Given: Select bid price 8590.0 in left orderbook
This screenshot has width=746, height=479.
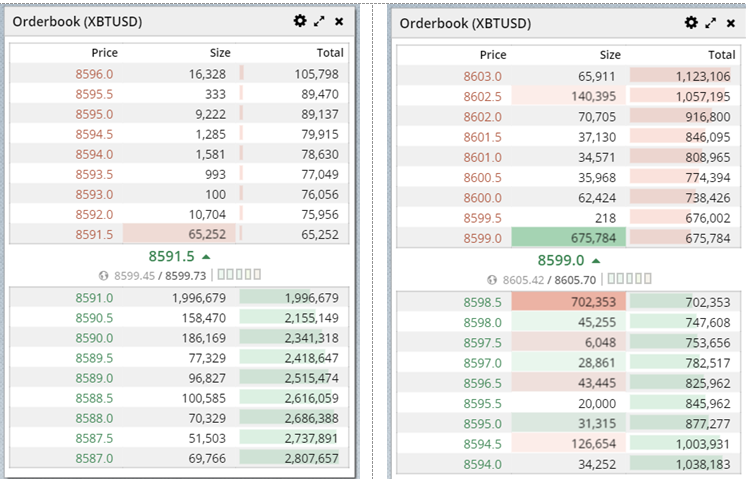Looking at the screenshot, I should [94, 338].
